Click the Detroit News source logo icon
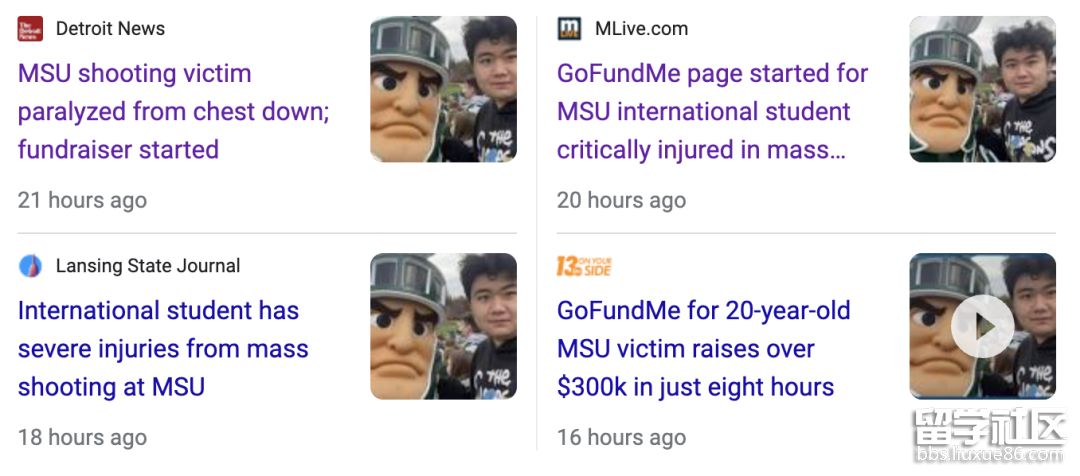Image resolution: width=1080 pixels, height=476 pixels. [x=30, y=29]
